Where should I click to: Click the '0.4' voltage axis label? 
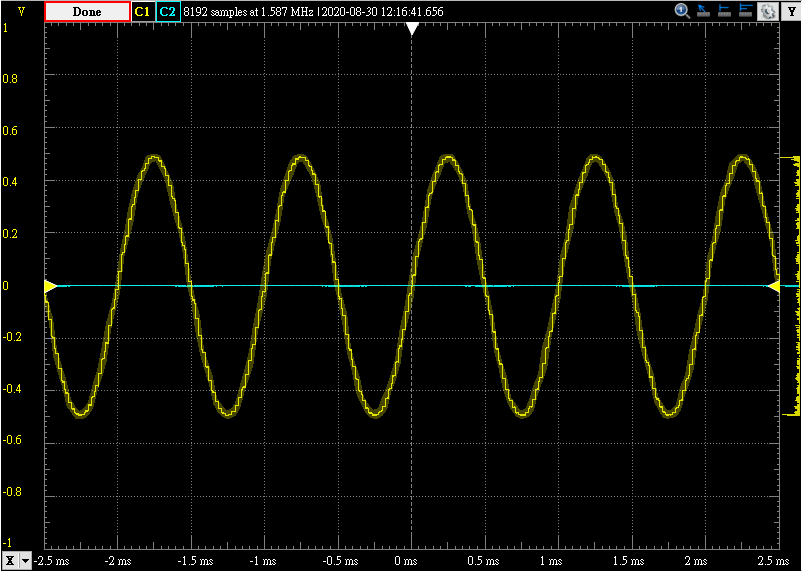8,181
